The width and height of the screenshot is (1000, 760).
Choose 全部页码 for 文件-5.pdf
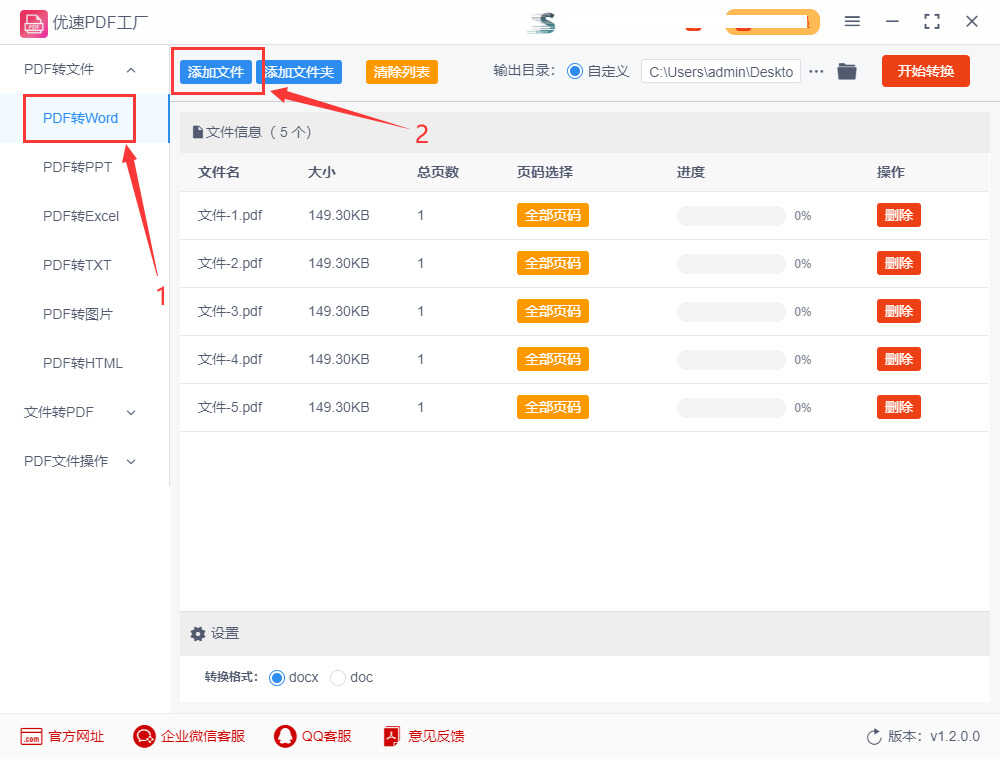[552, 407]
